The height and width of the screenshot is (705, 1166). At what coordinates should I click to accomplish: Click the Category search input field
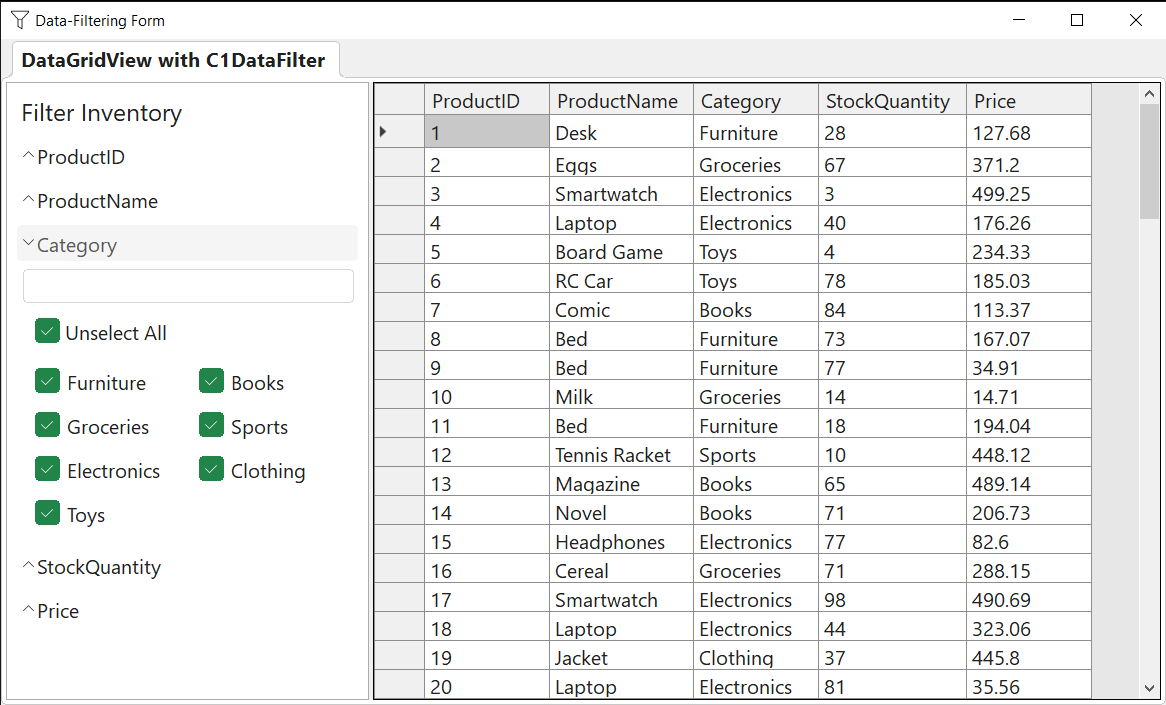(188, 286)
